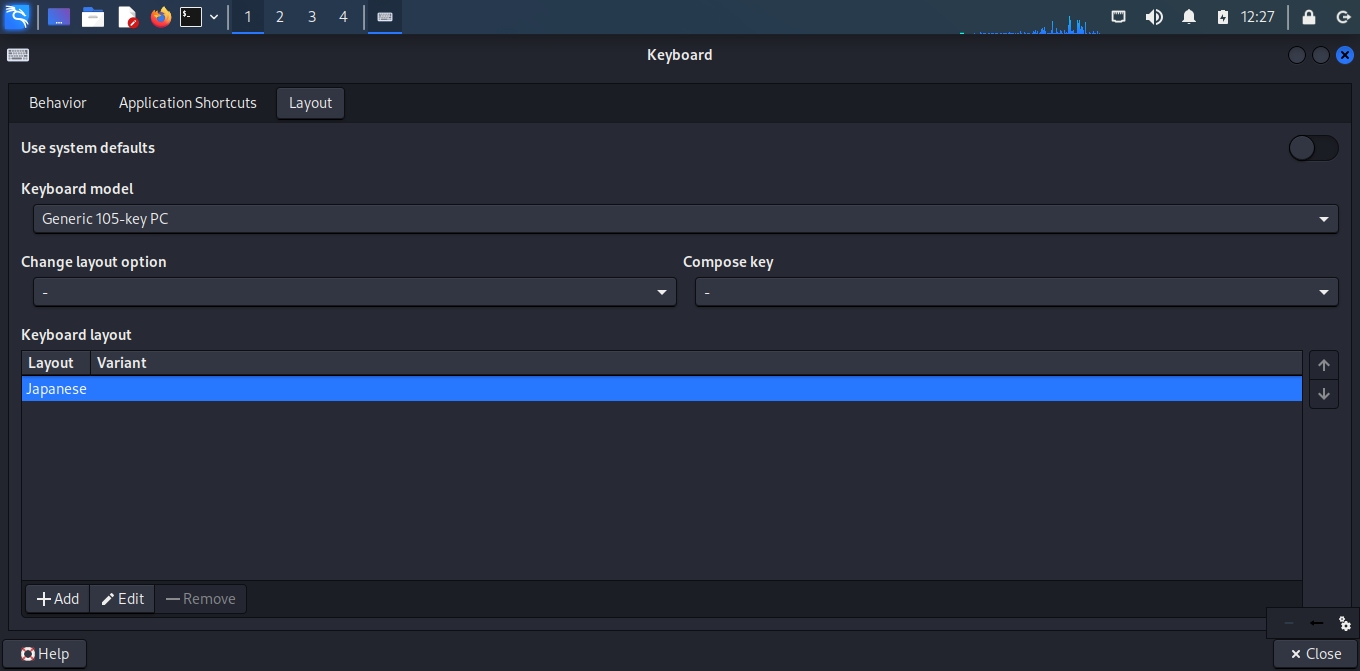
Task: Click the Remove layout button
Action: pos(201,599)
